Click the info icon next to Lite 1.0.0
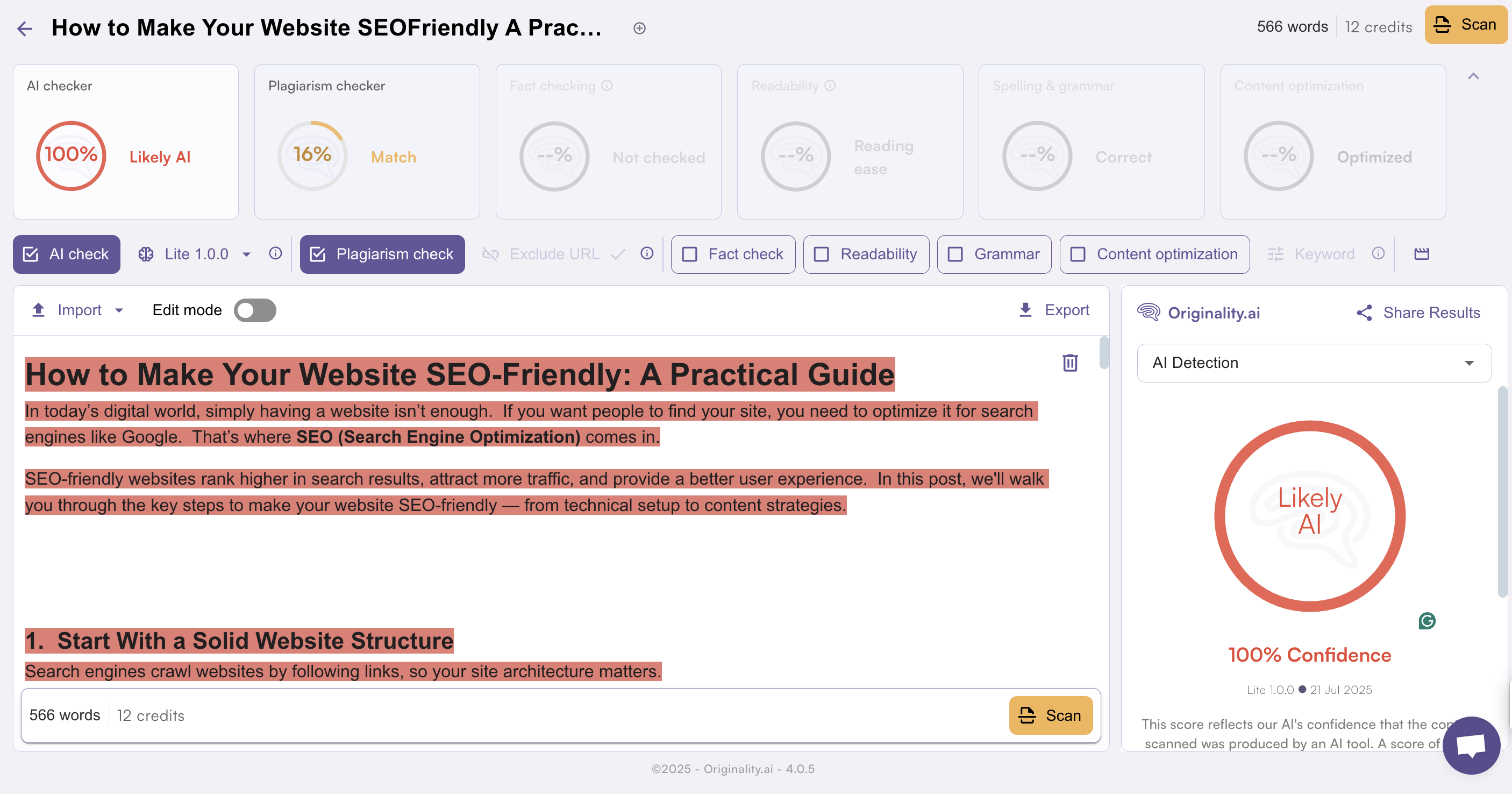Viewport: 1512px width, 794px height. (275, 253)
